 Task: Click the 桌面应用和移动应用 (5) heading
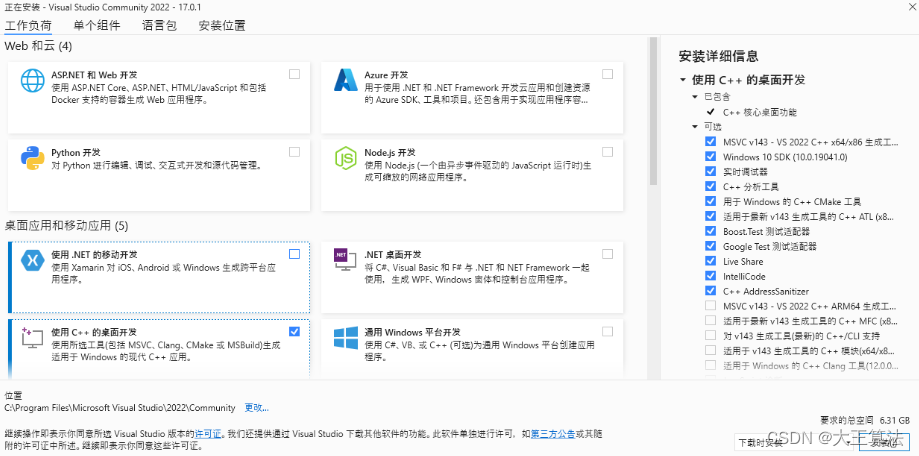click(66, 226)
